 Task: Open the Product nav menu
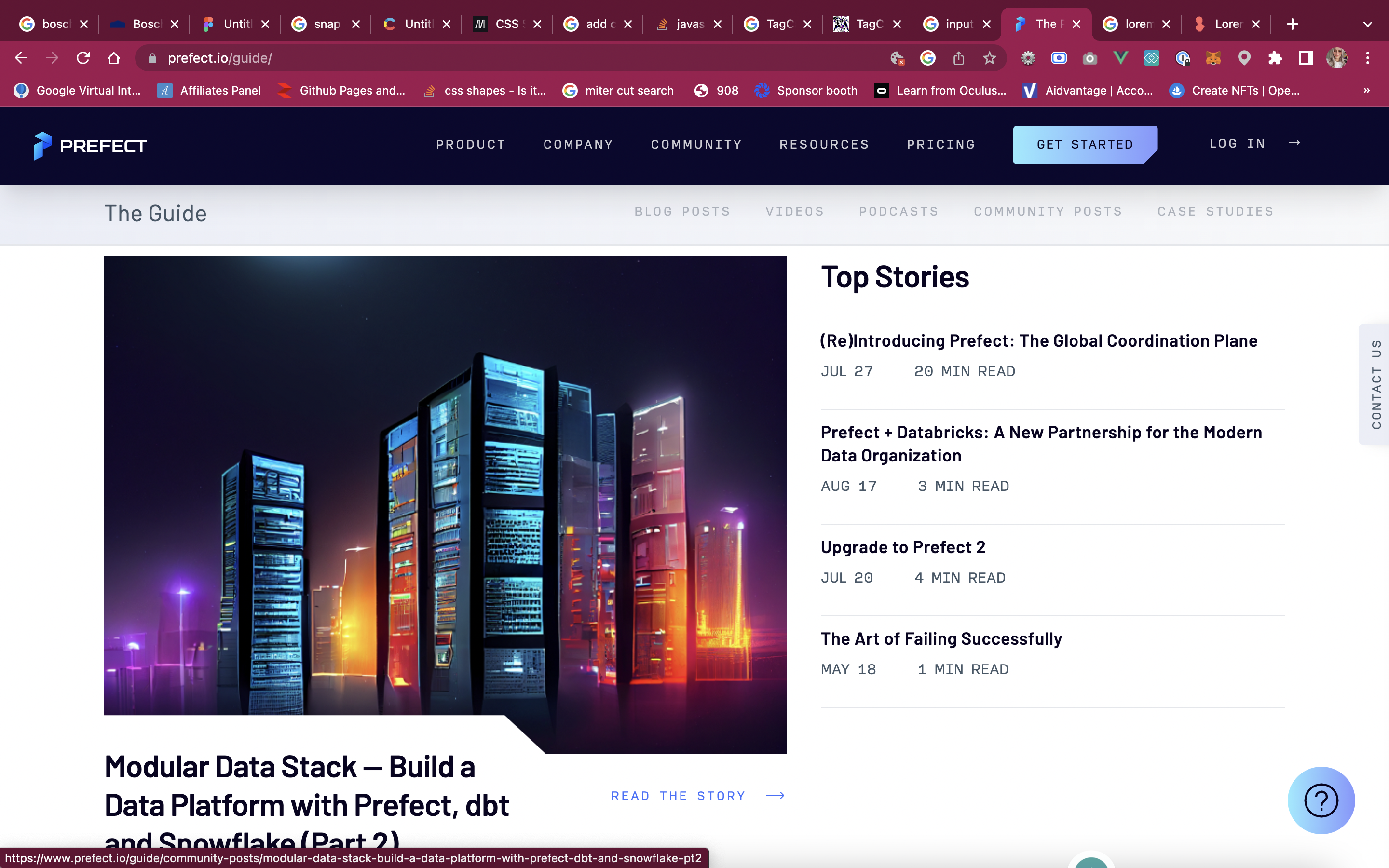pos(471,145)
